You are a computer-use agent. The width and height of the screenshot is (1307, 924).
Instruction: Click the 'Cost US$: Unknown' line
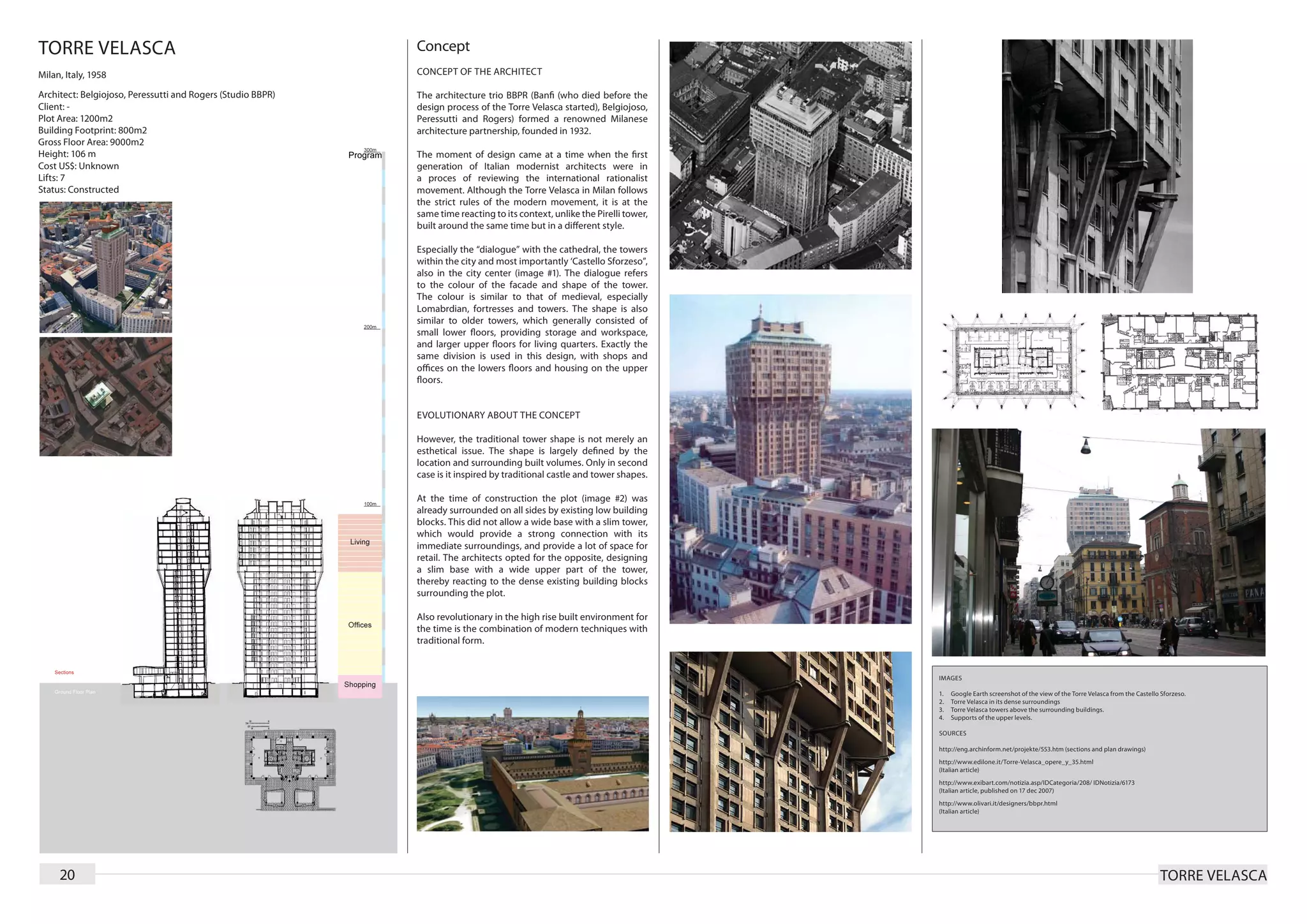78,166
